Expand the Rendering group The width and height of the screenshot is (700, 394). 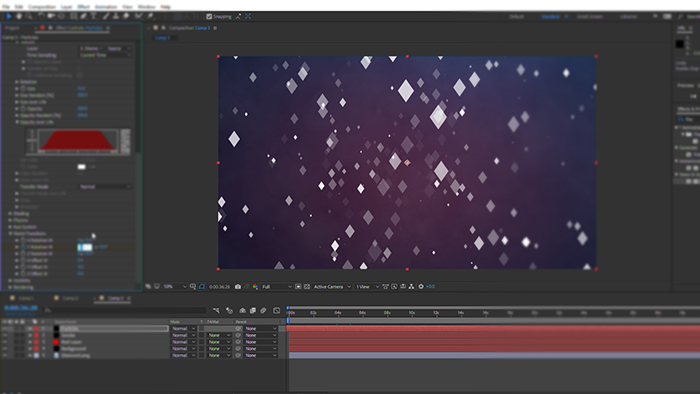10,287
